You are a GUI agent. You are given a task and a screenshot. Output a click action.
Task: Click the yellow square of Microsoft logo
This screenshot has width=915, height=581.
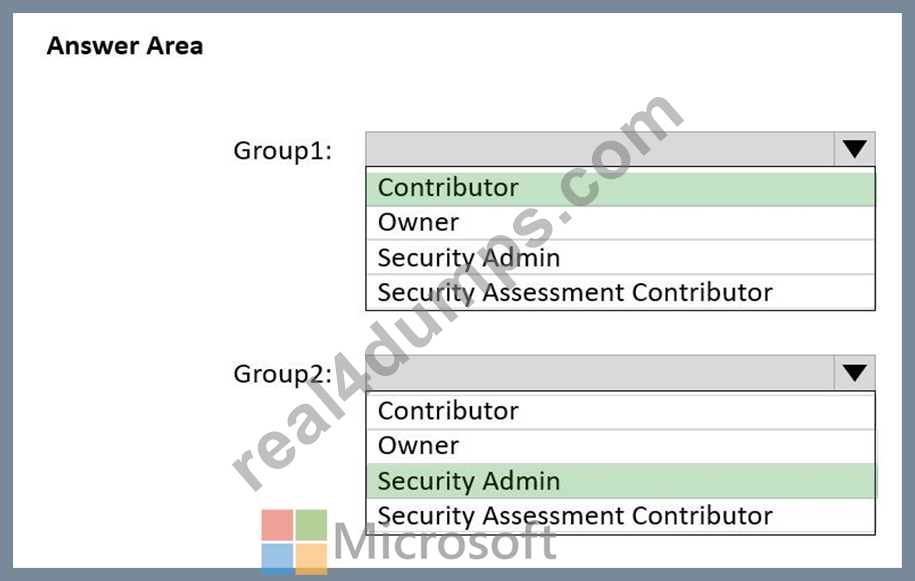pyautogui.click(x=311, y=559)
